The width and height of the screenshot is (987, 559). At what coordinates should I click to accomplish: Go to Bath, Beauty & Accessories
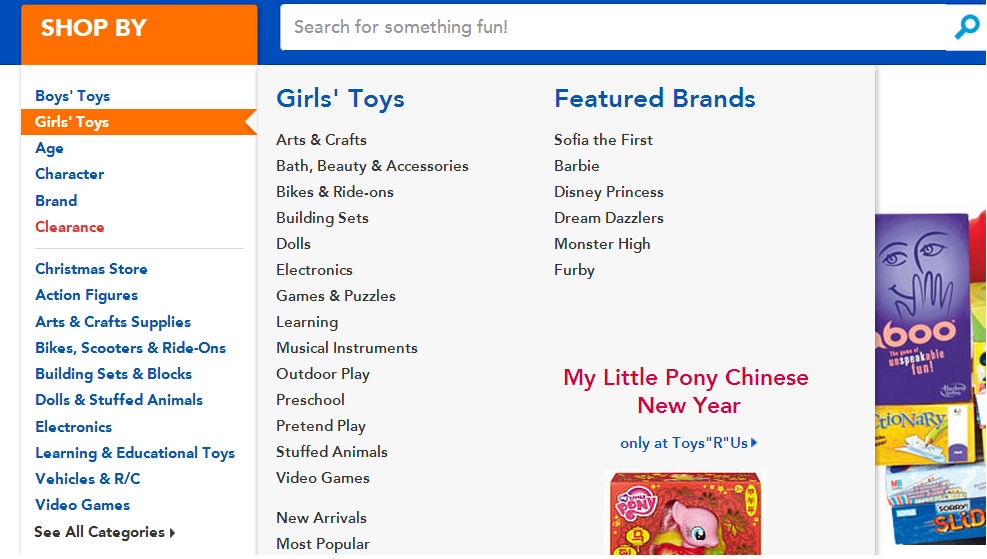coord(372,166)
